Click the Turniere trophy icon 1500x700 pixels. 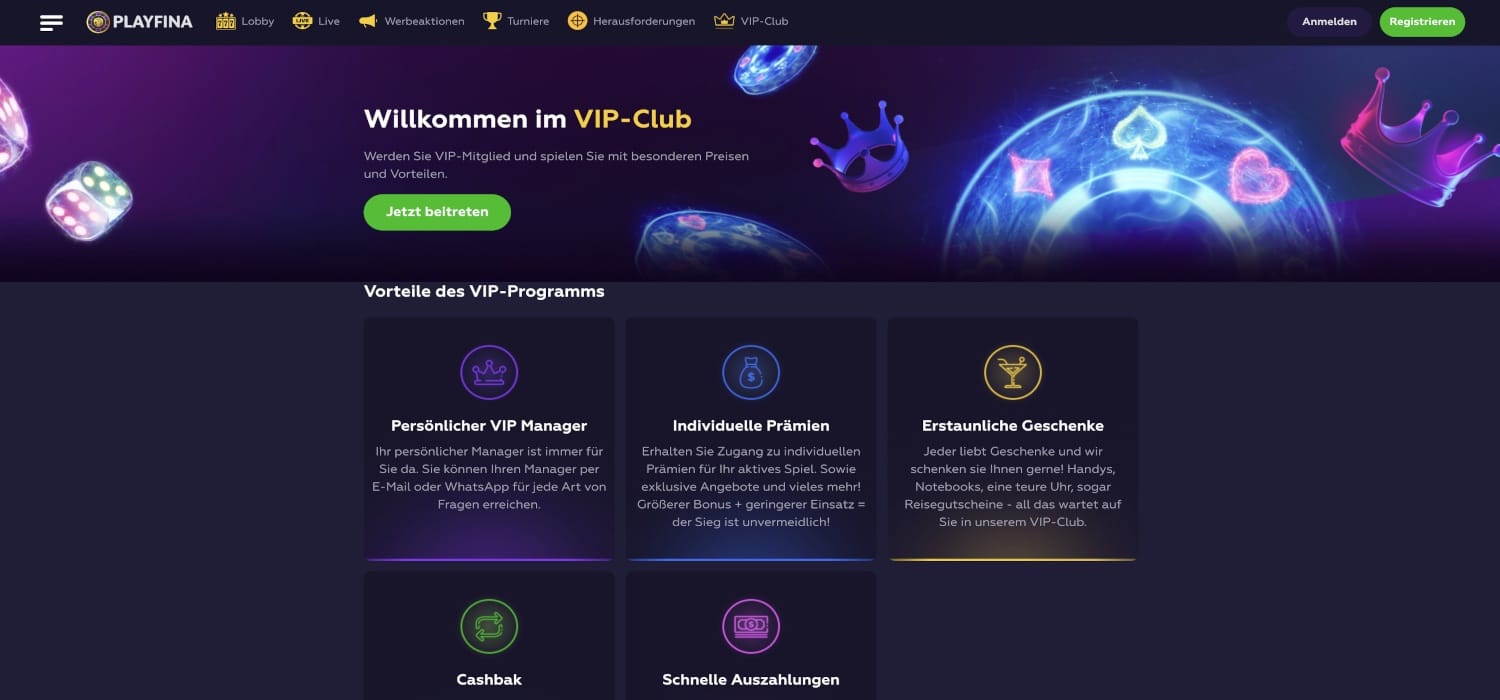[492, 21]
